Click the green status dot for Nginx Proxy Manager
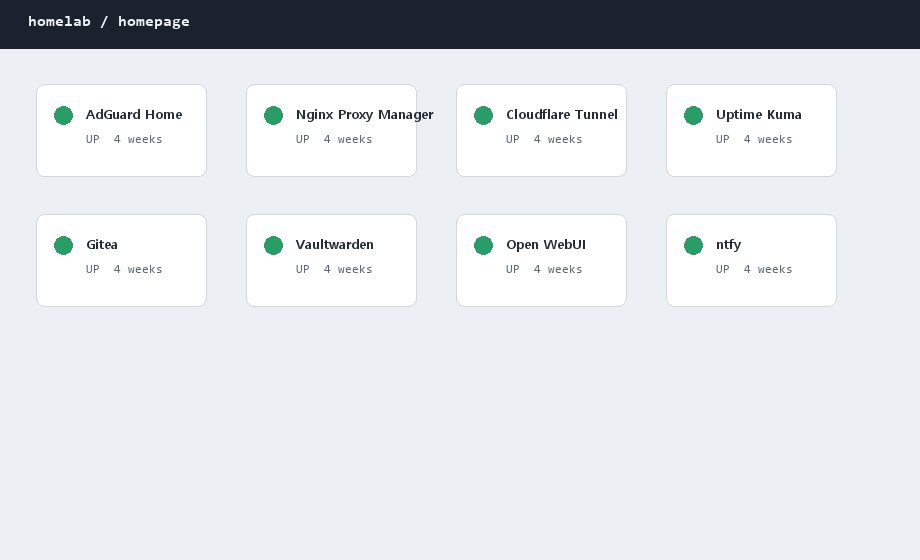Image resolution: width=920 pixels, height=560 pixels. pyautogui.click(x=273, y=116)
